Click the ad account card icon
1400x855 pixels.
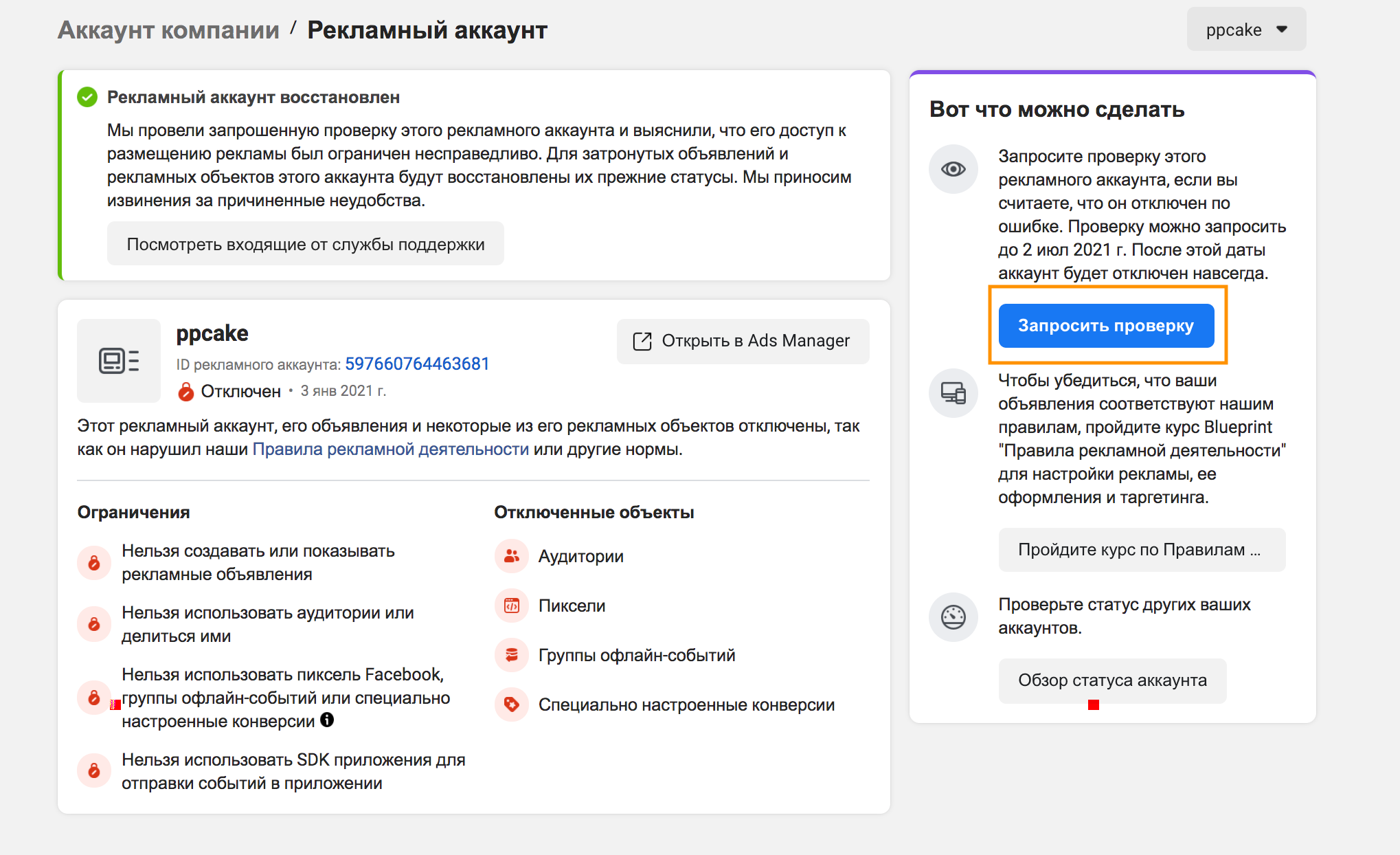coord(119,360)
